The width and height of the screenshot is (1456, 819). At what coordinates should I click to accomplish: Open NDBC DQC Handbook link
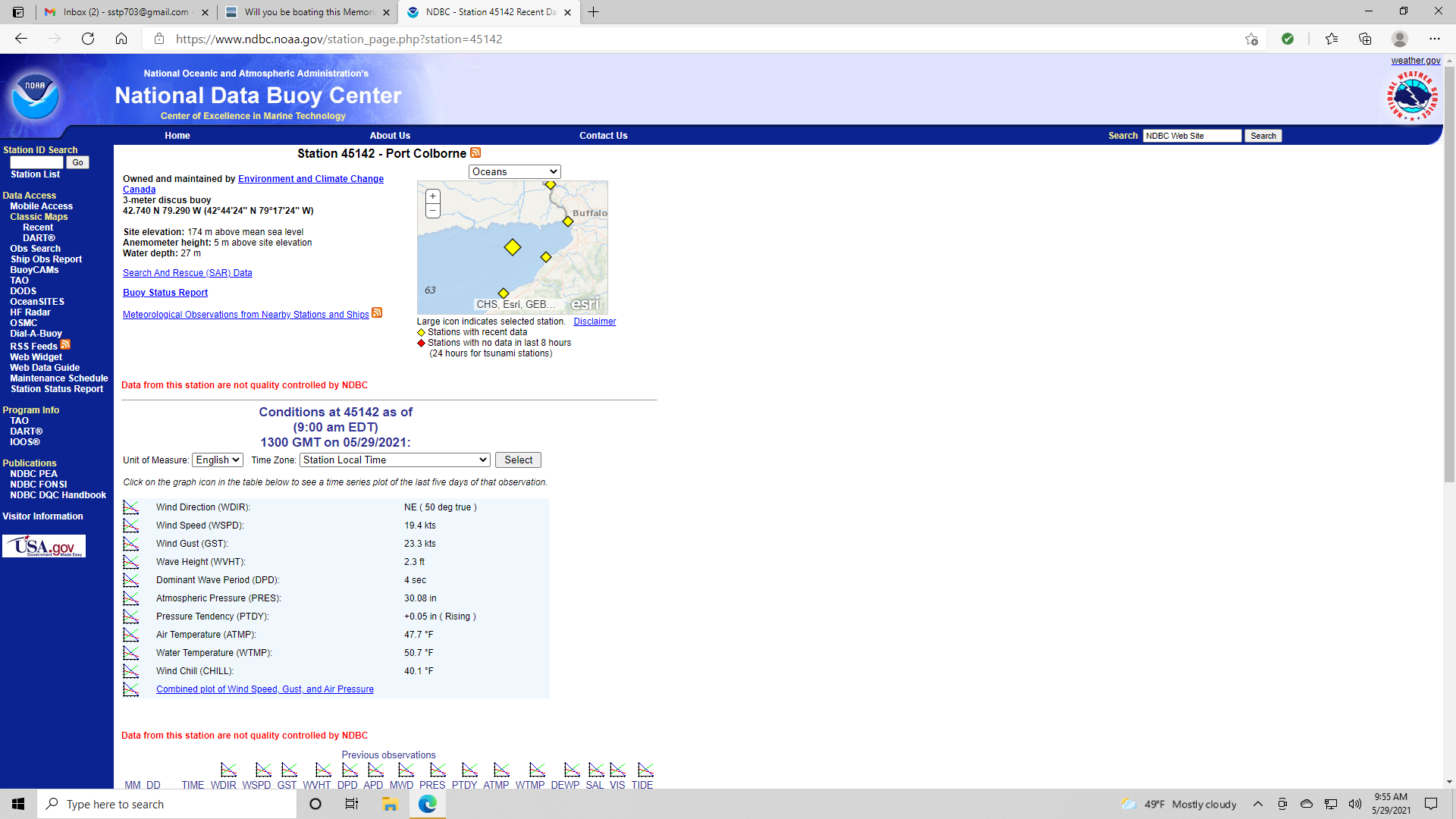(x=58, y=495)
